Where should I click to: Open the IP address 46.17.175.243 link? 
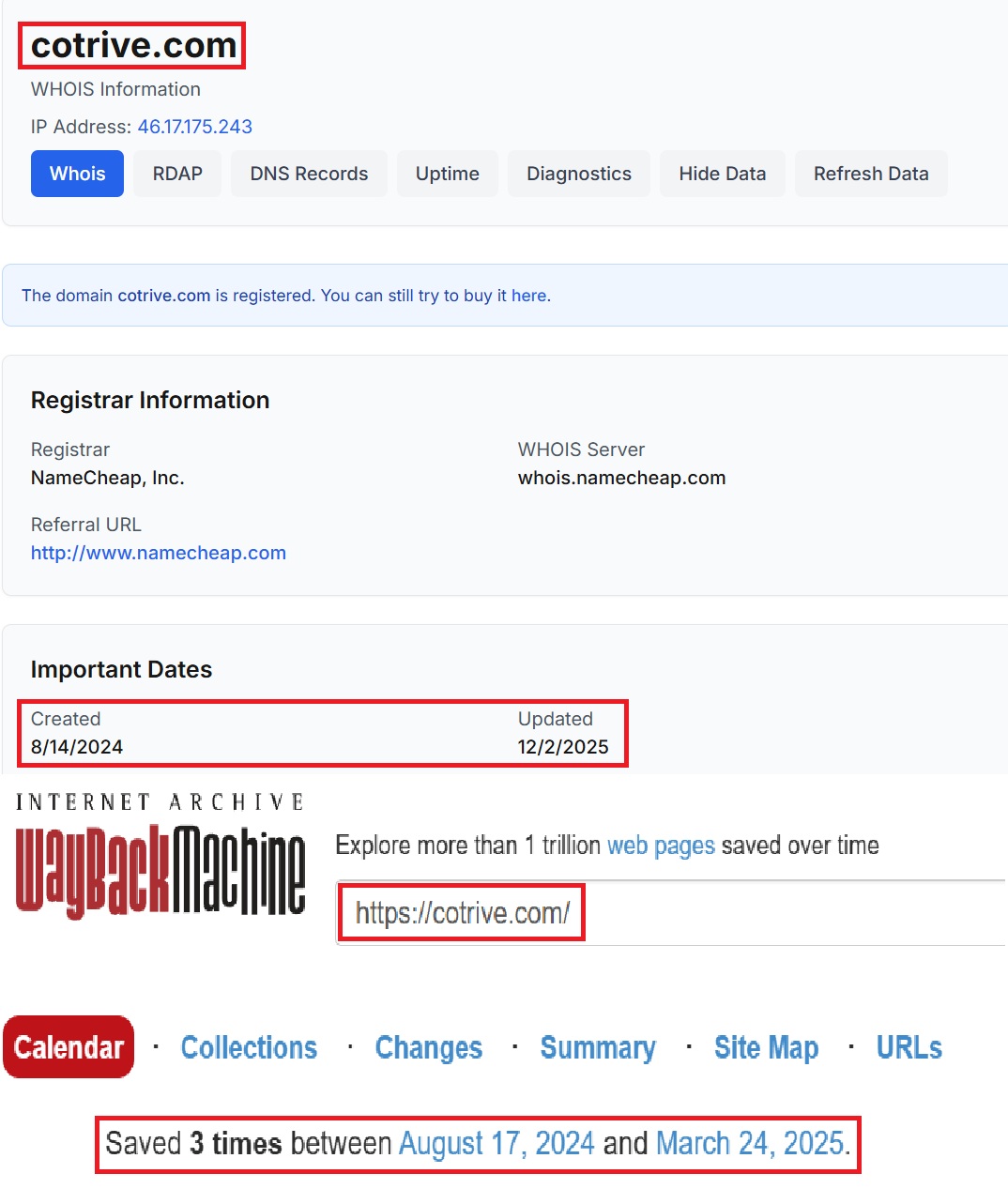194,127
